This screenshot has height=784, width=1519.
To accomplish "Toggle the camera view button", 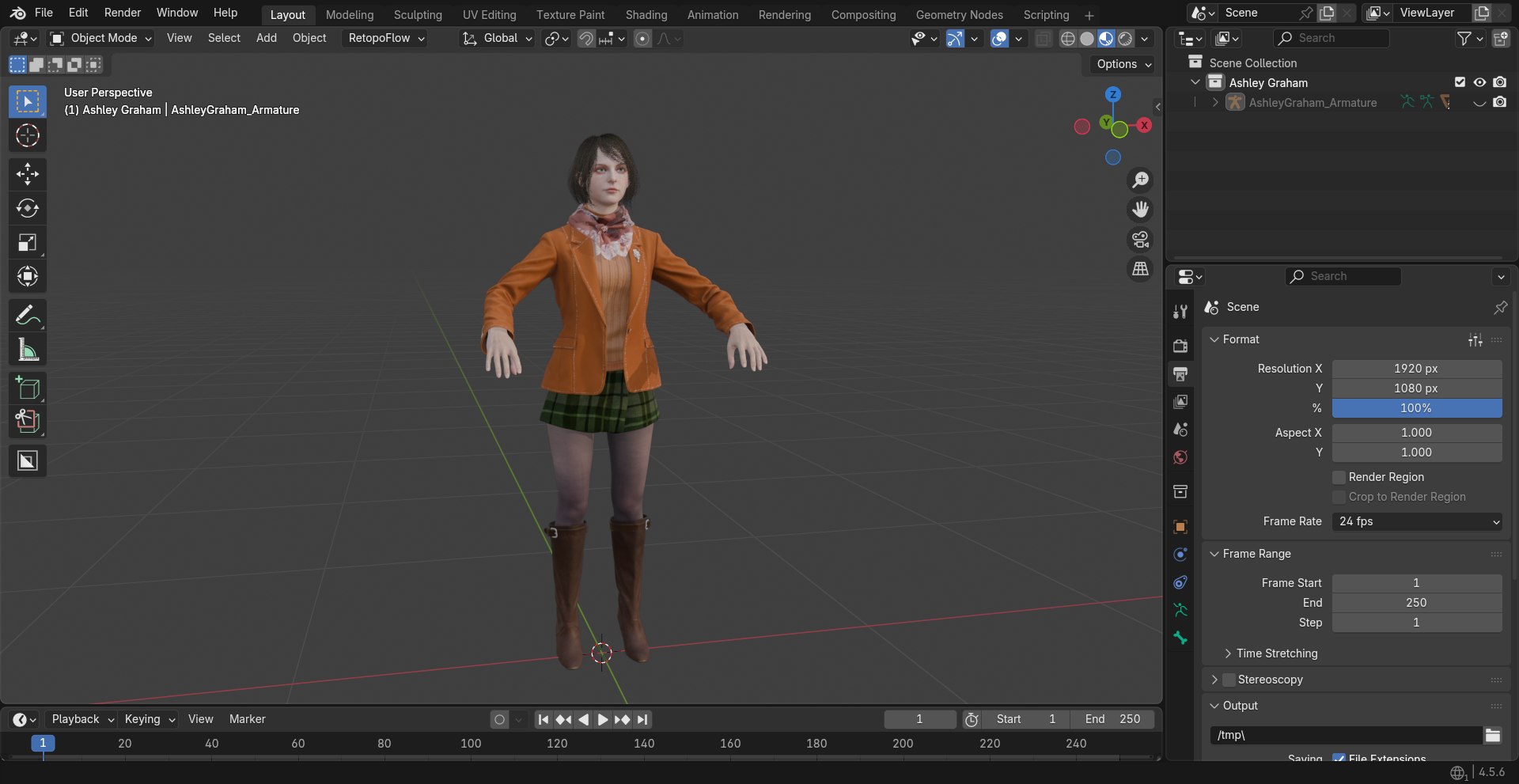I will (1140, 239).
